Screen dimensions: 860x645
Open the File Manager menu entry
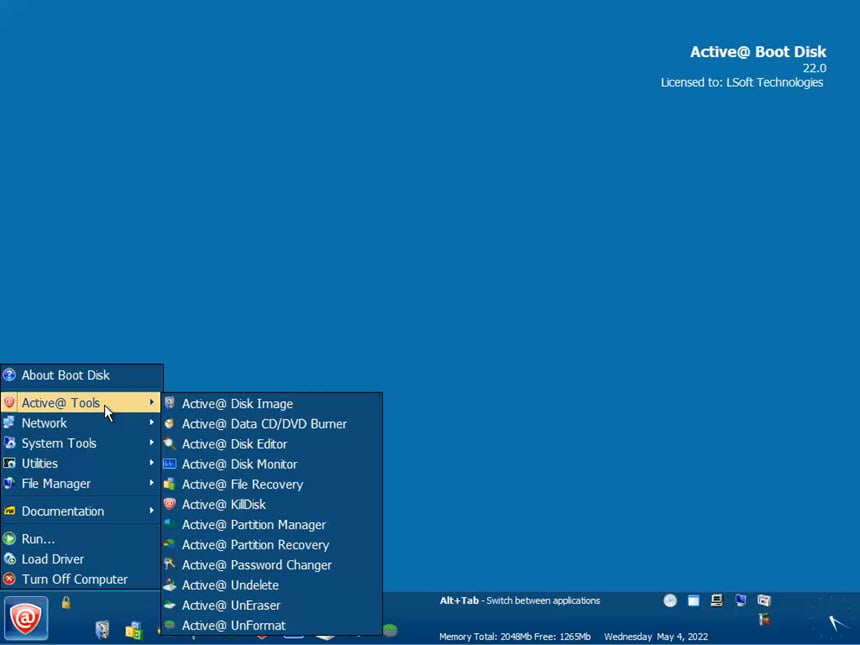81,484
